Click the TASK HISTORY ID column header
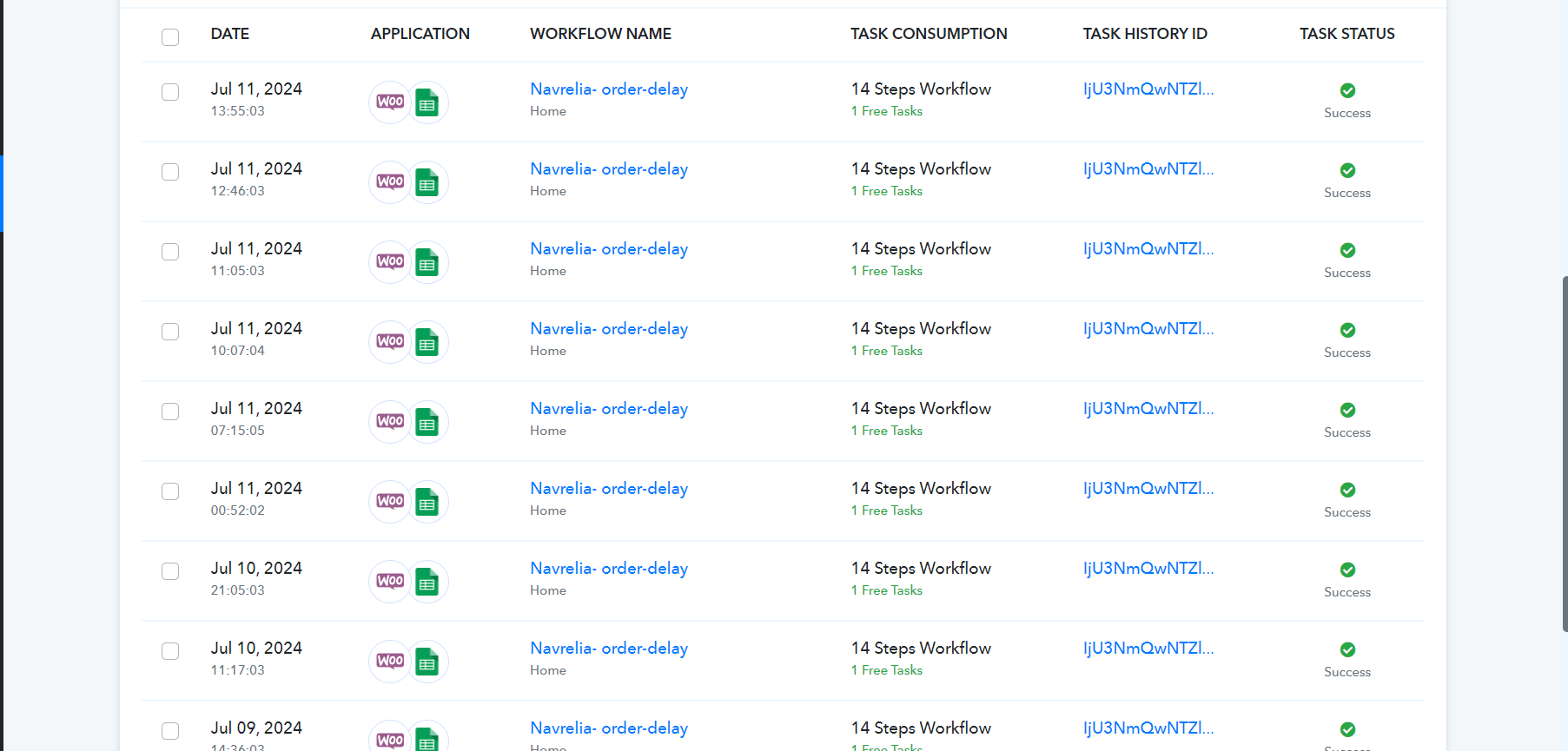 (x=1145, y=34)
